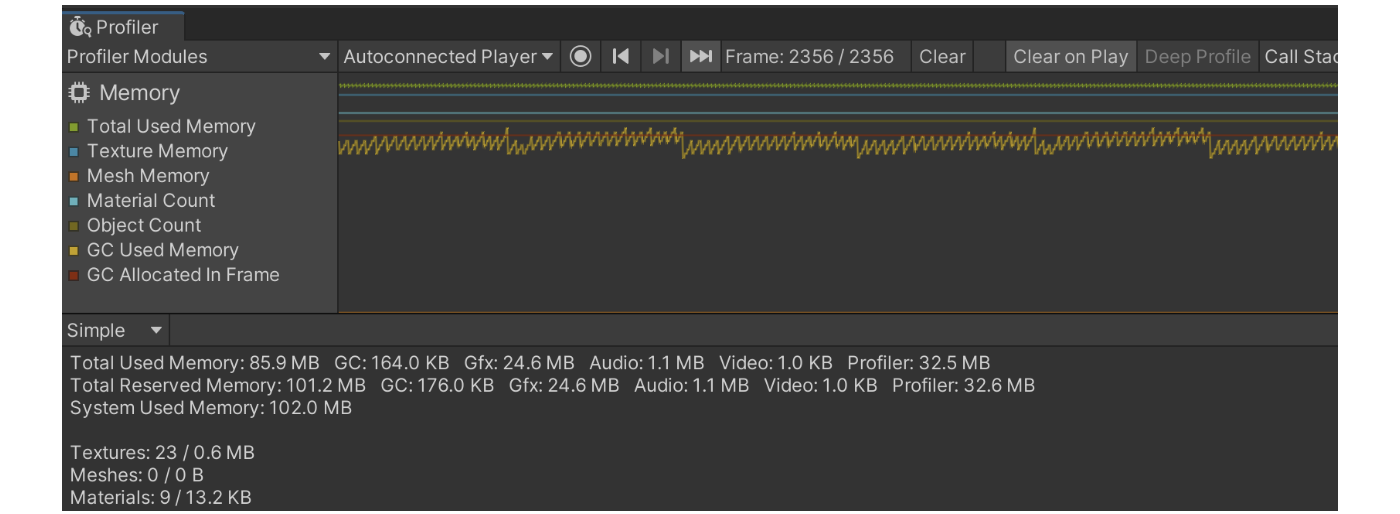
Task: Toggle Texture Memory blue legend square
Action: [74, 152]
